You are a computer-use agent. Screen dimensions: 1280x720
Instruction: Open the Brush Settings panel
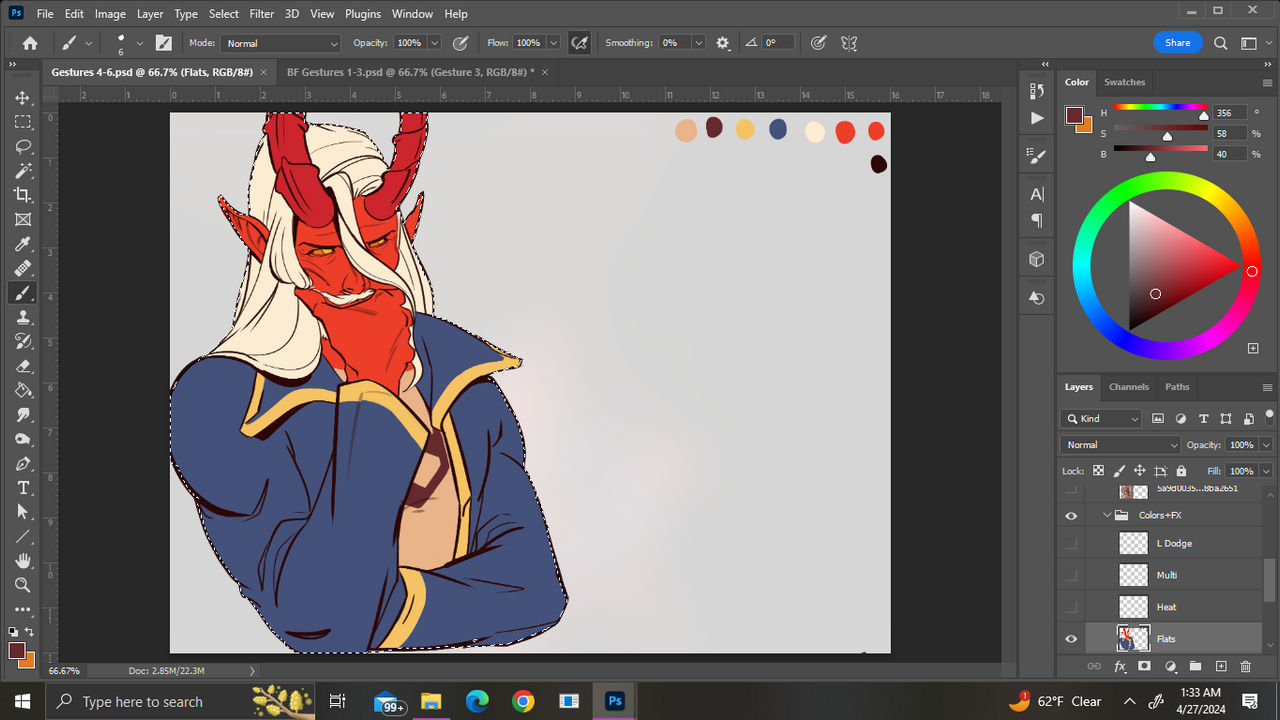tap(1035, 154)
